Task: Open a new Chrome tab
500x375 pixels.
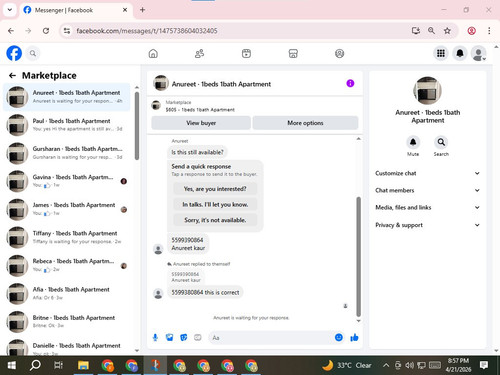Action: pyautogui.click(x=142, y=10)
